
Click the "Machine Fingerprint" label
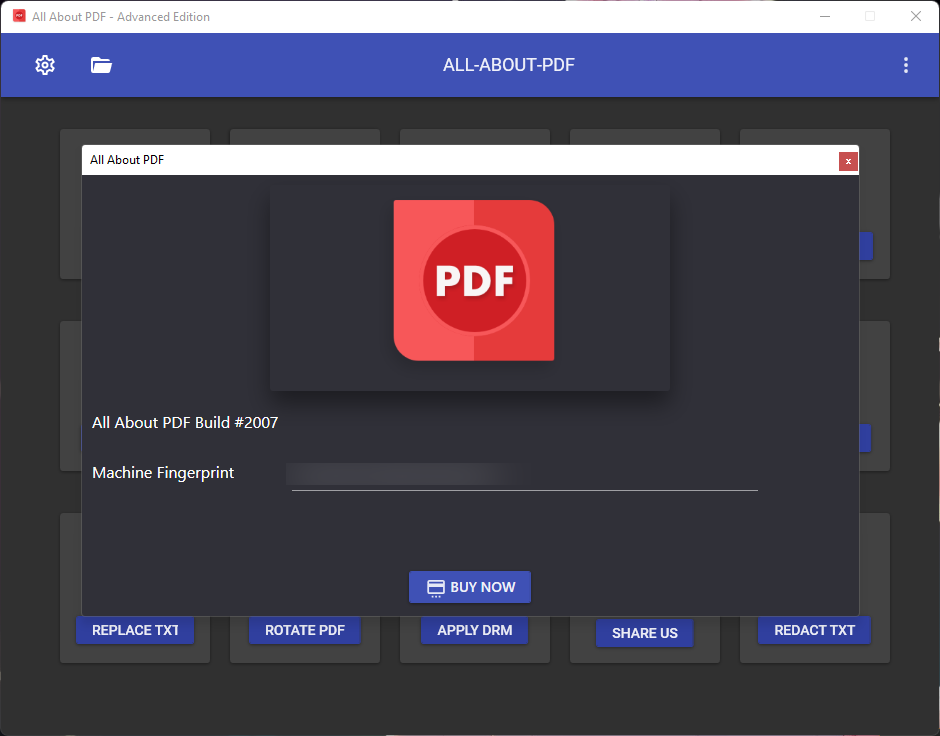163,473
